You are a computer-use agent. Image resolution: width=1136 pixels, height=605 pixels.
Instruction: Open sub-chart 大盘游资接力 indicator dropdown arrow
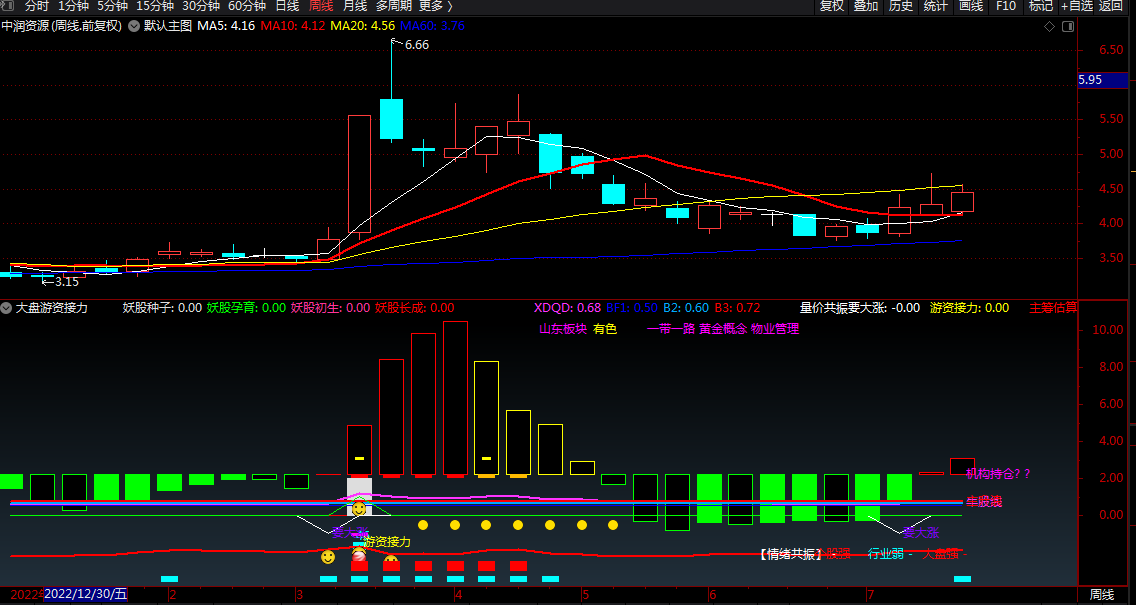pos(7,308)
